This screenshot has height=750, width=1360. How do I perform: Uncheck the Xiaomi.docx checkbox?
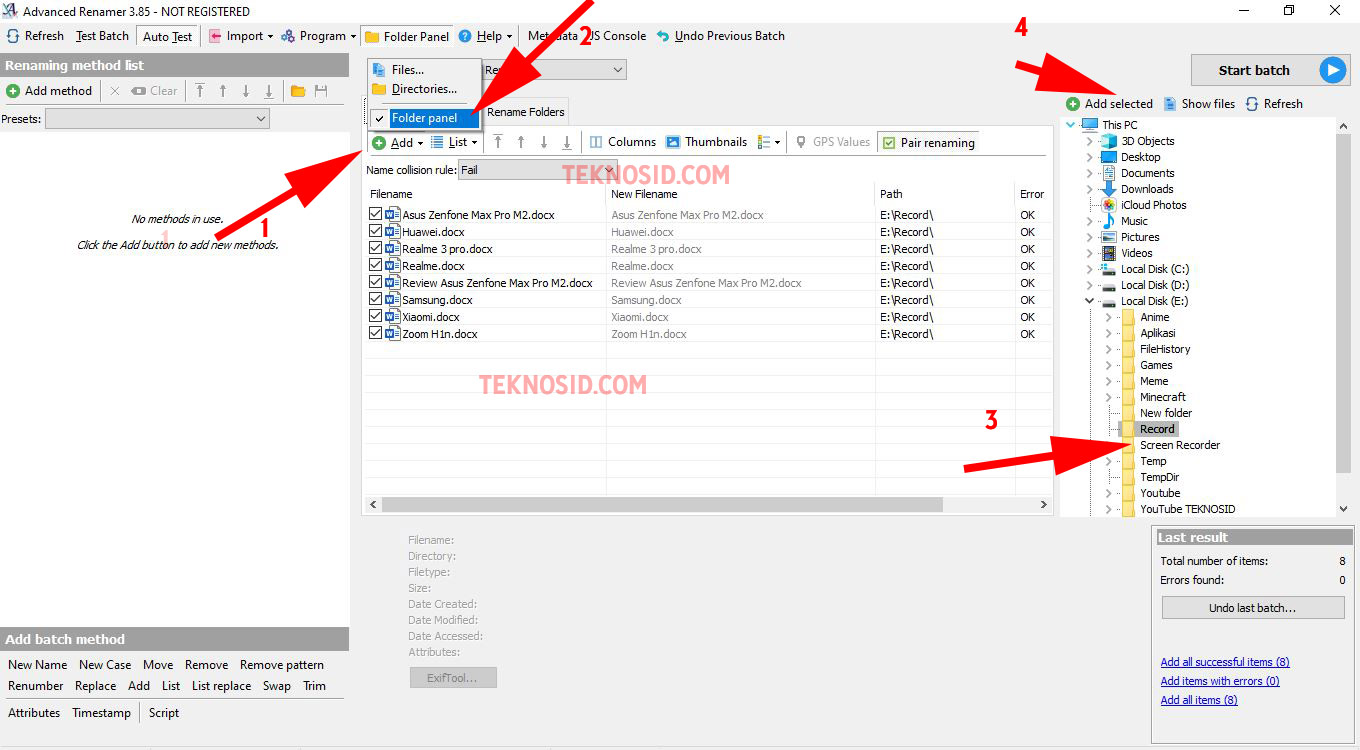(x=375, y=317)
